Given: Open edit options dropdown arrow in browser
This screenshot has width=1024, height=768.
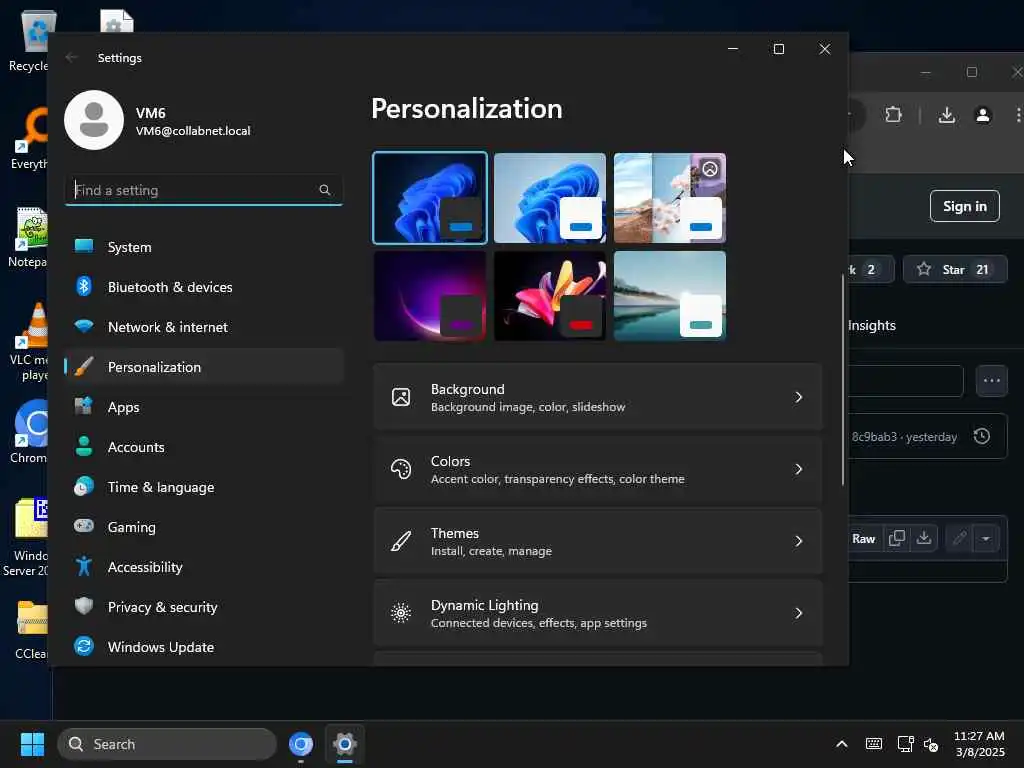Looking at the screenshot, I should tap(986, 539).
